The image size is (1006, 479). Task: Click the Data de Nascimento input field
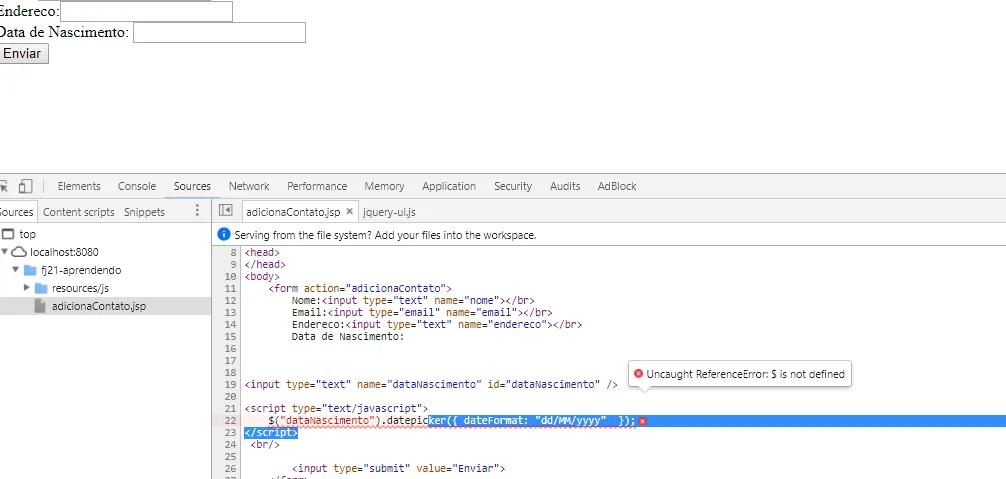click(x=219, y=33)
